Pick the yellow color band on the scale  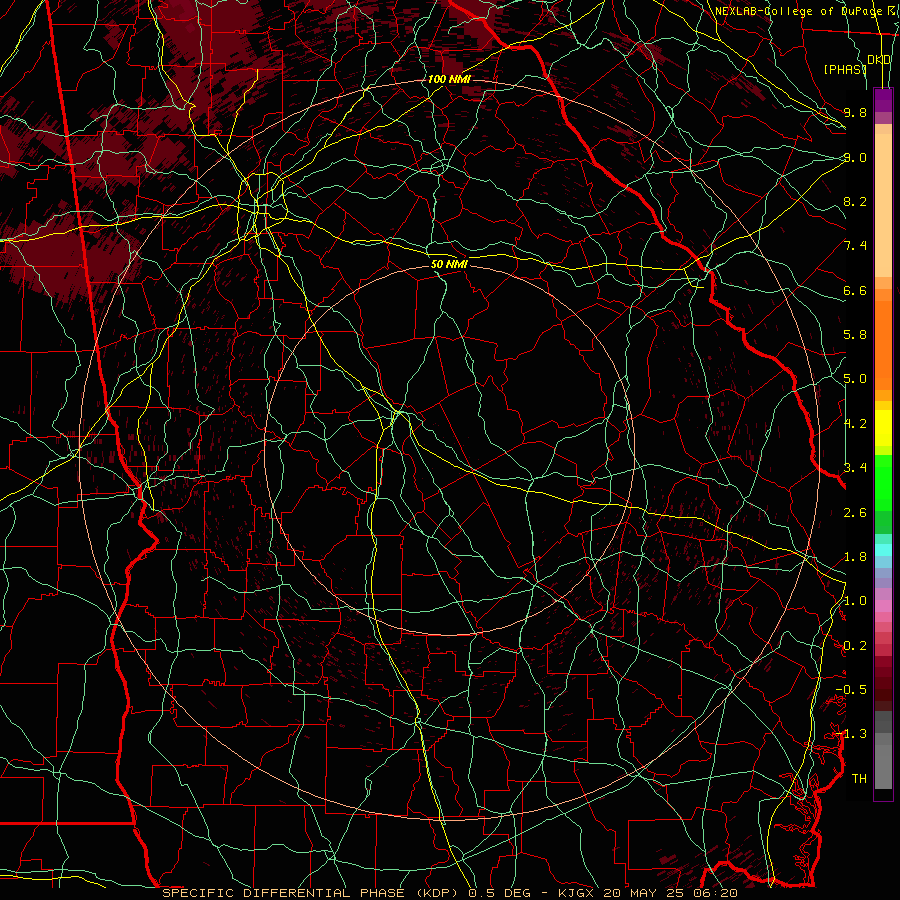coord(883,428)
